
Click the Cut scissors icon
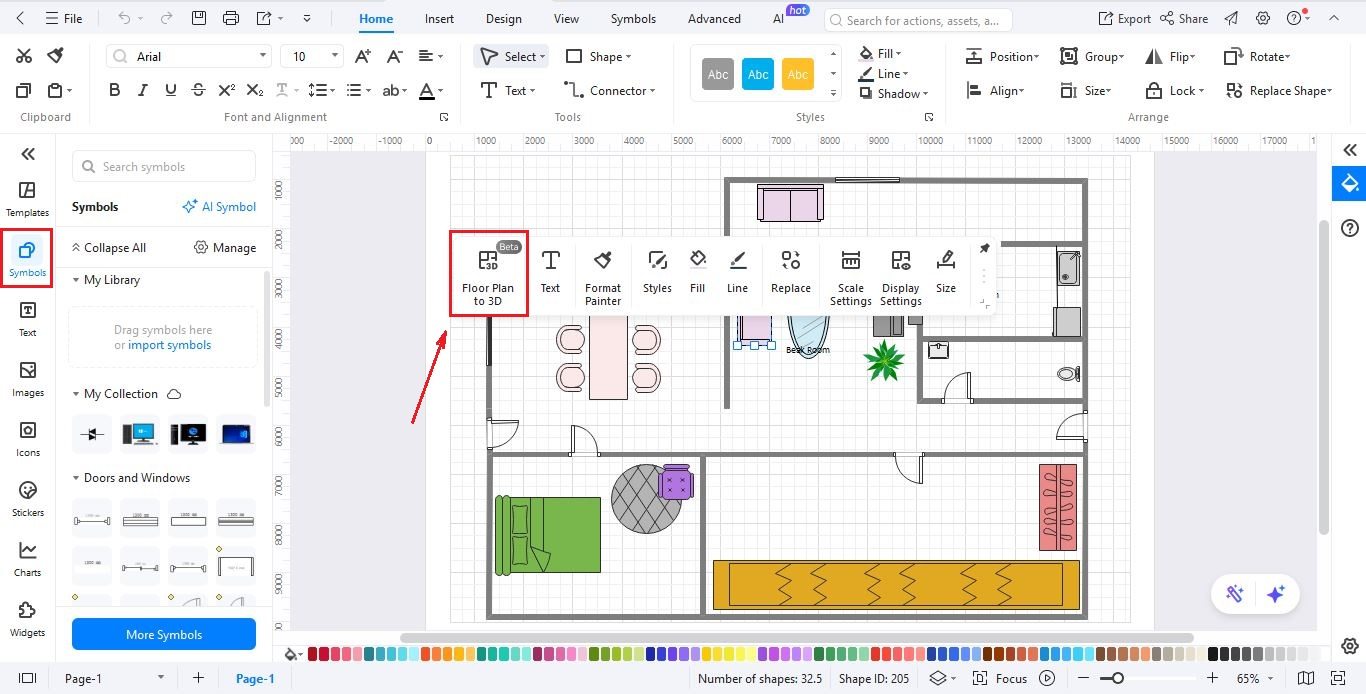24,56
